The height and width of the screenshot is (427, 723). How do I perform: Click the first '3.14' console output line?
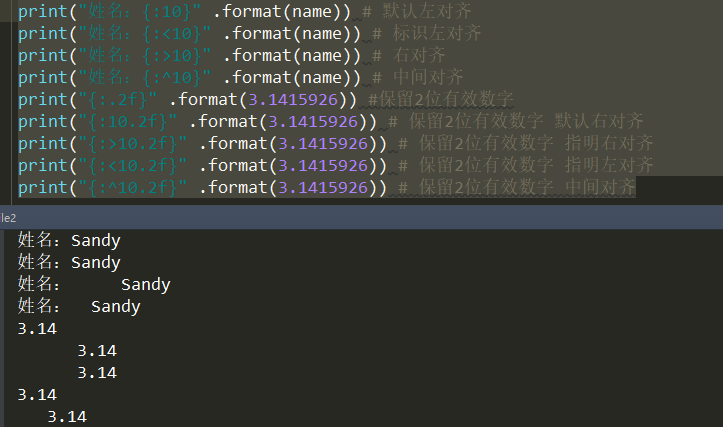pyautogui.click(x=37, y=328)
